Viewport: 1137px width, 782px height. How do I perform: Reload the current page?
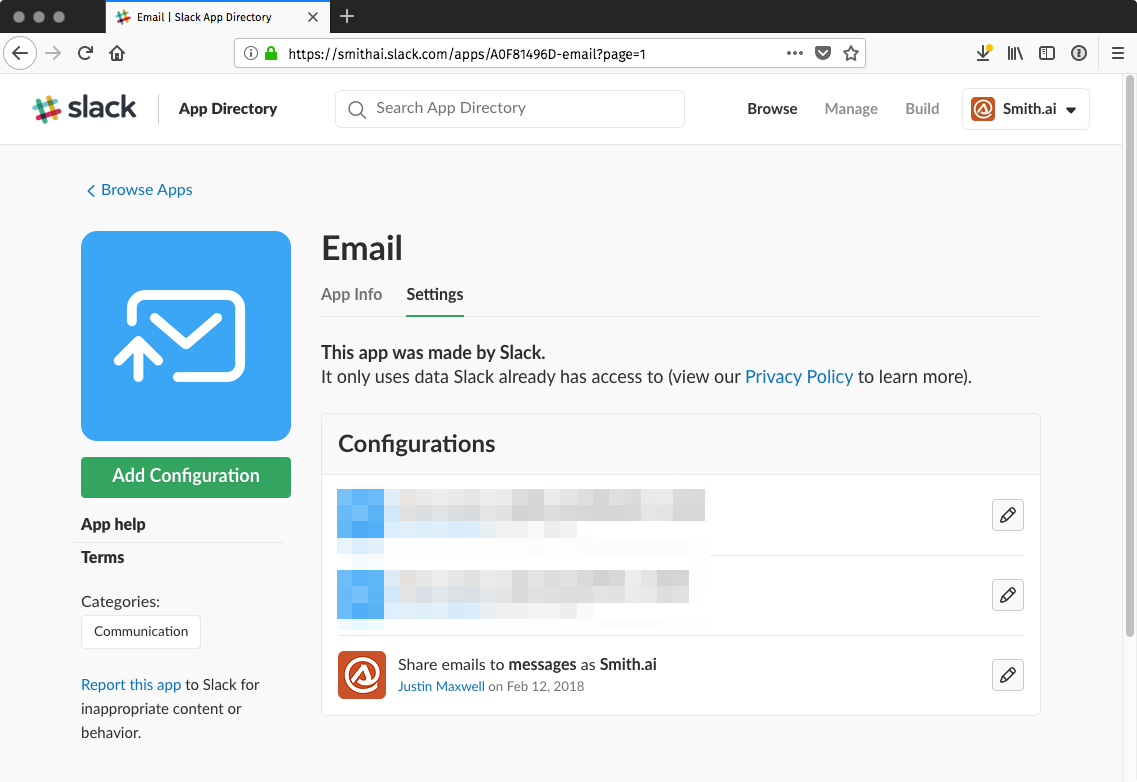point(85,53)
